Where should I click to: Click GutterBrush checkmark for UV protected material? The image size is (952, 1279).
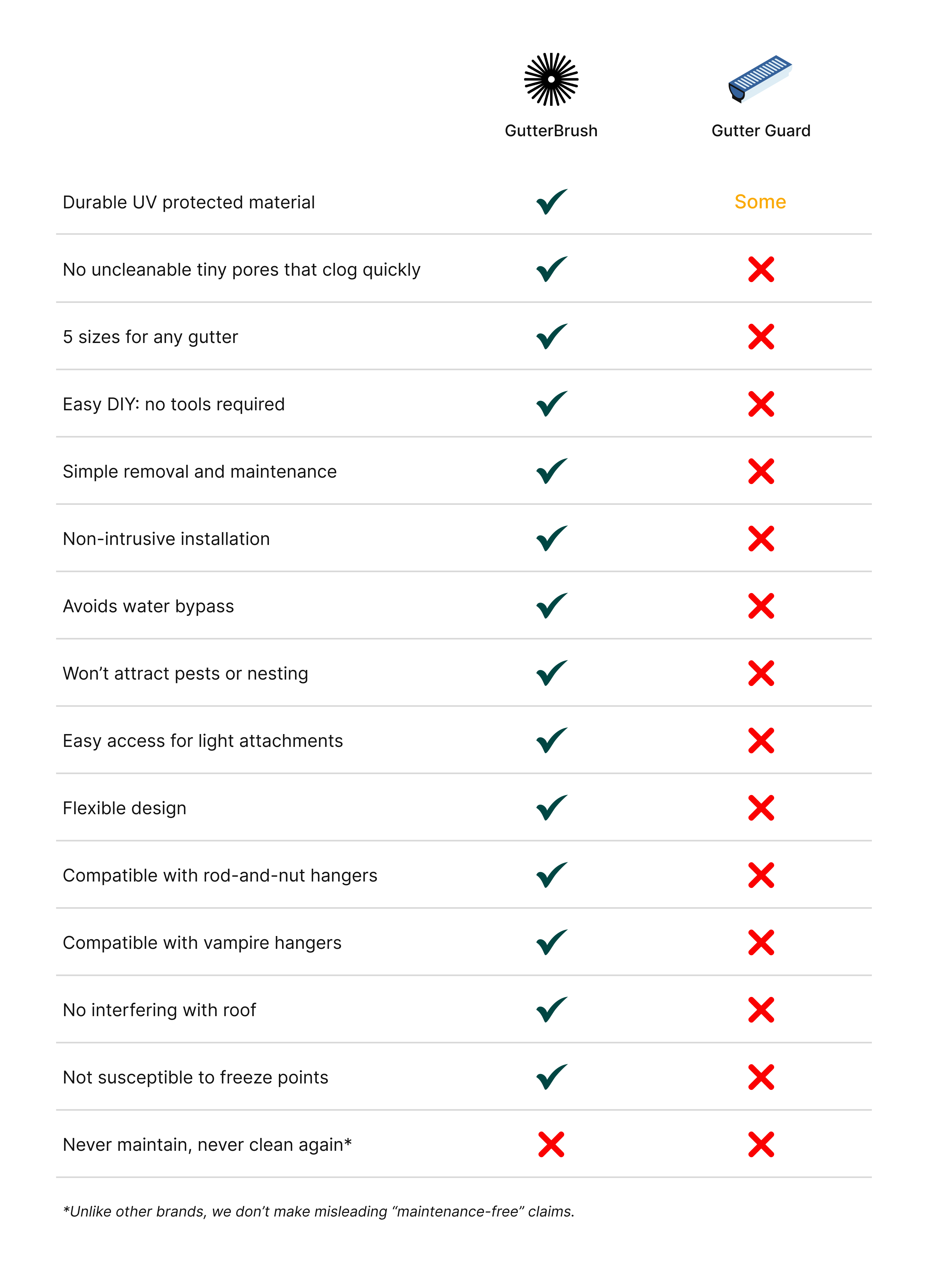point(552,202)
